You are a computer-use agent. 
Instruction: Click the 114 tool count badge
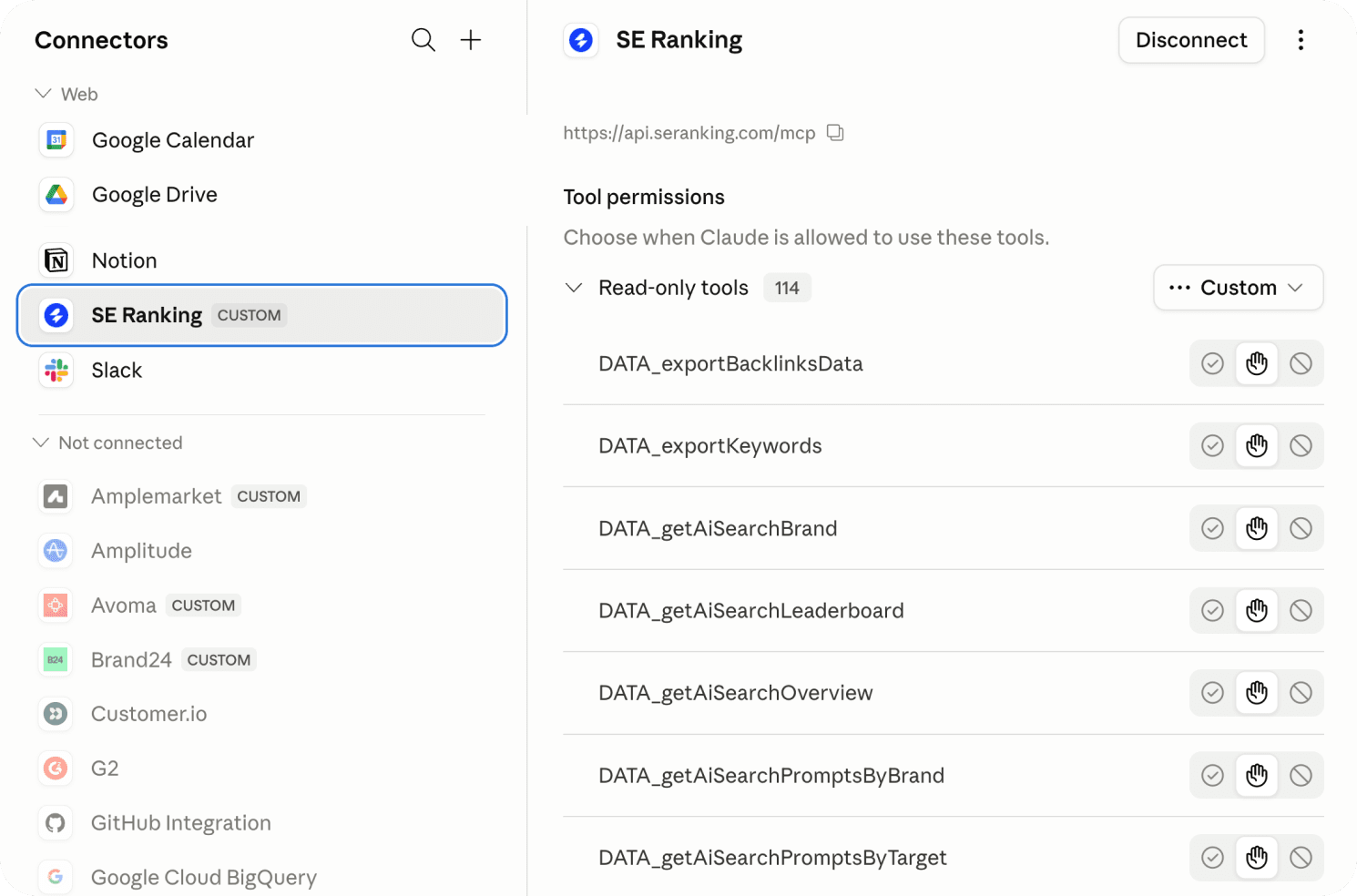[787, 288]
